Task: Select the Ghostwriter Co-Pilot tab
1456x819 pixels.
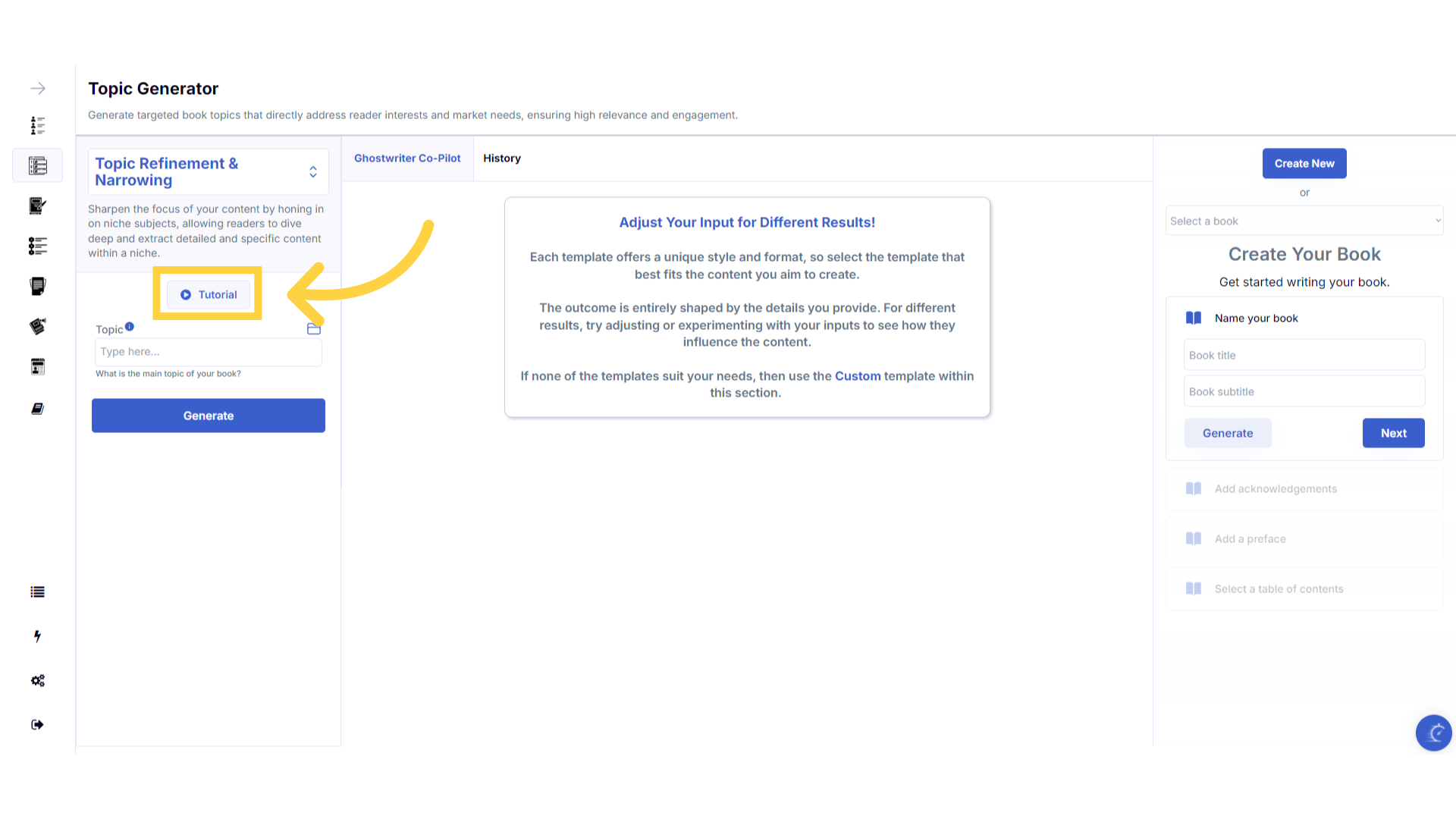Action: (407, 158)
